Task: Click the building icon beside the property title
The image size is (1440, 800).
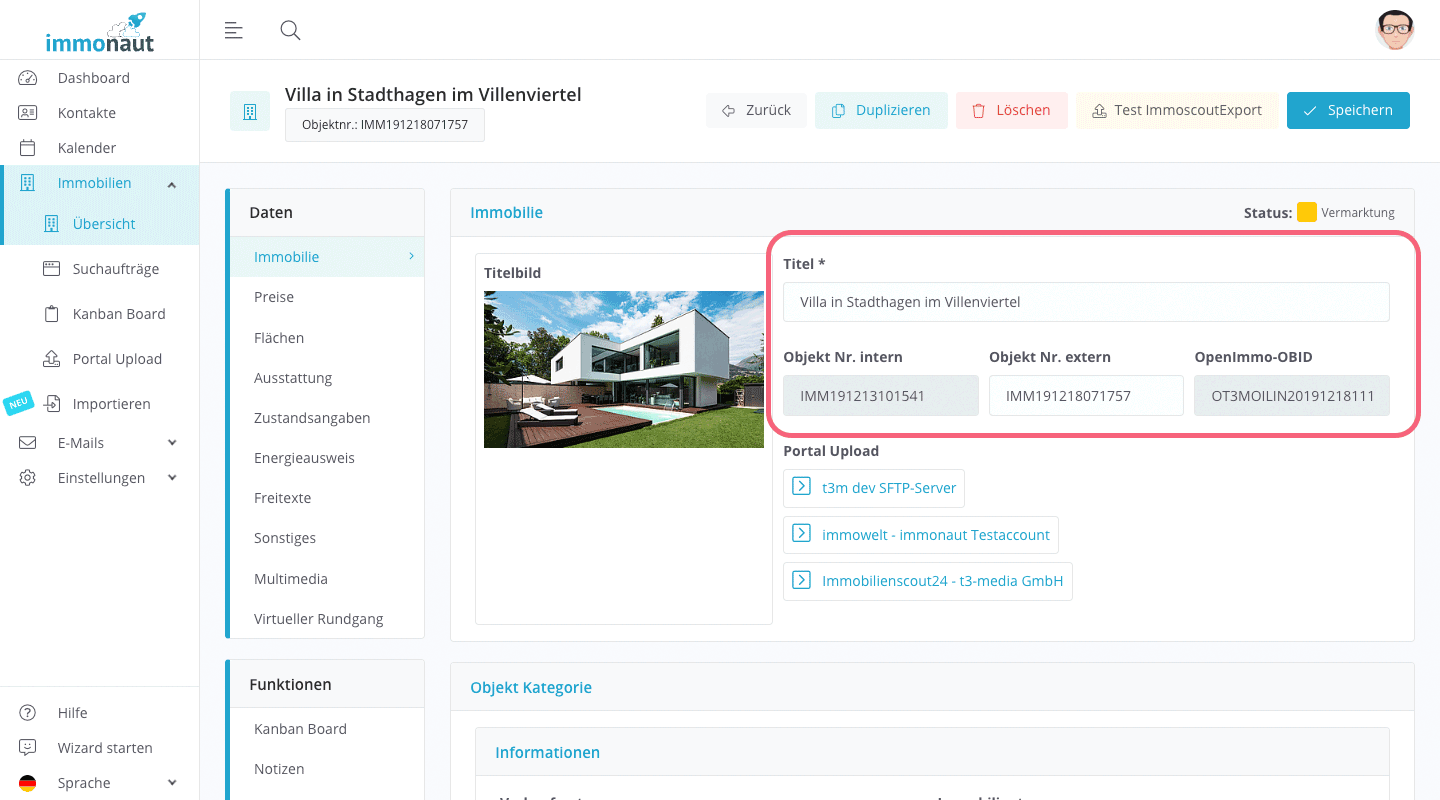Action: [250, 110]
